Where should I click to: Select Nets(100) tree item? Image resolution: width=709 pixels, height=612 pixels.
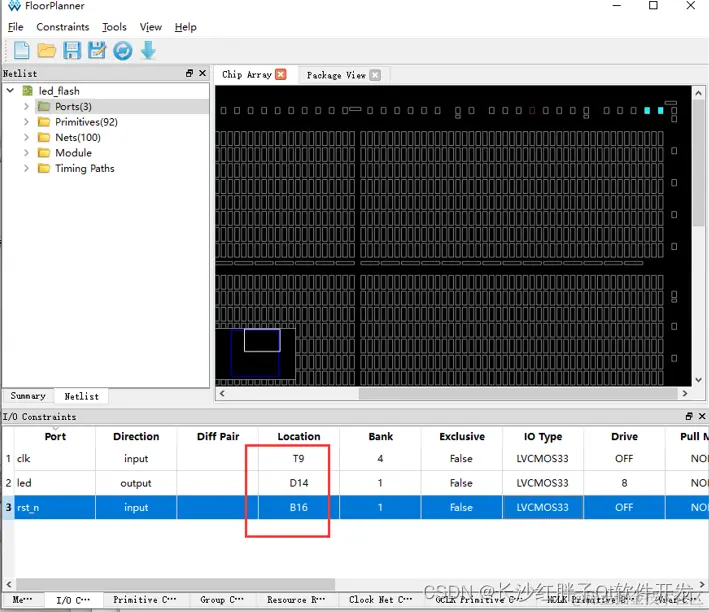click(78, 138)
